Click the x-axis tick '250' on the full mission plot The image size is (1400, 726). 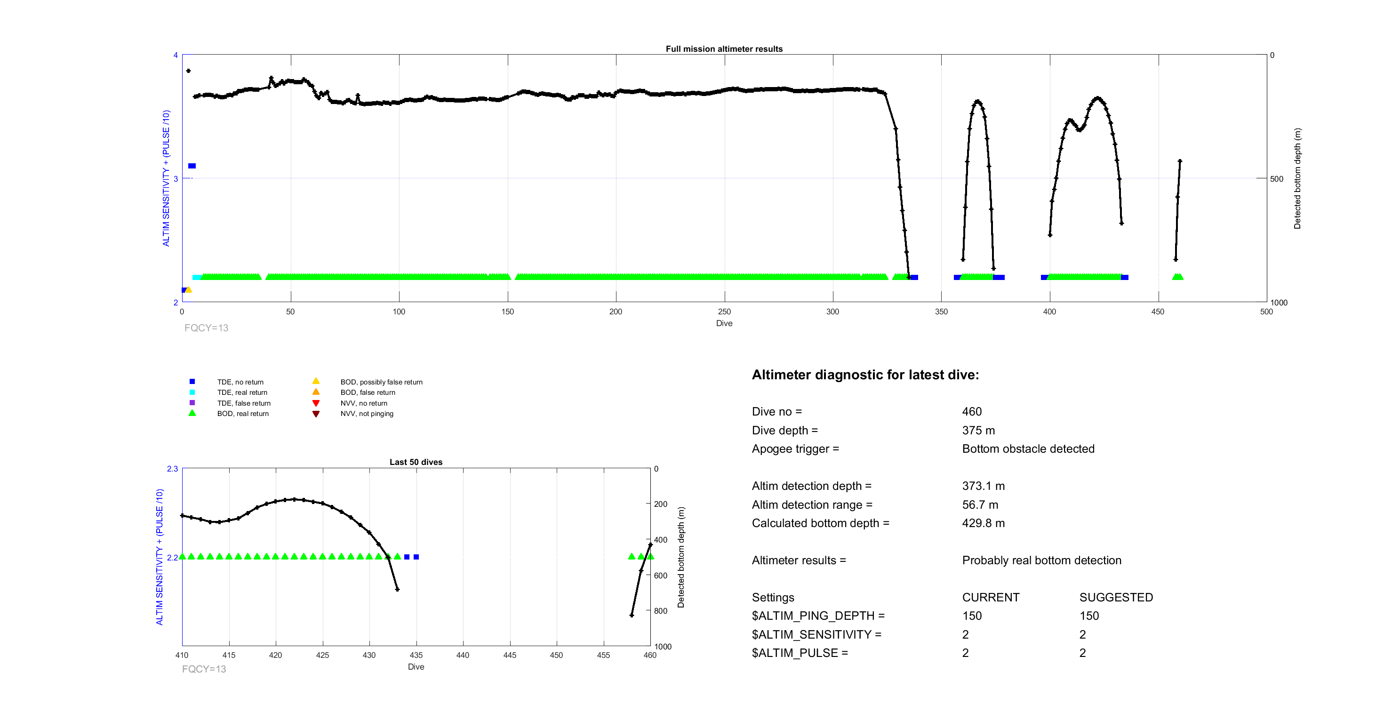click(724, 312)
